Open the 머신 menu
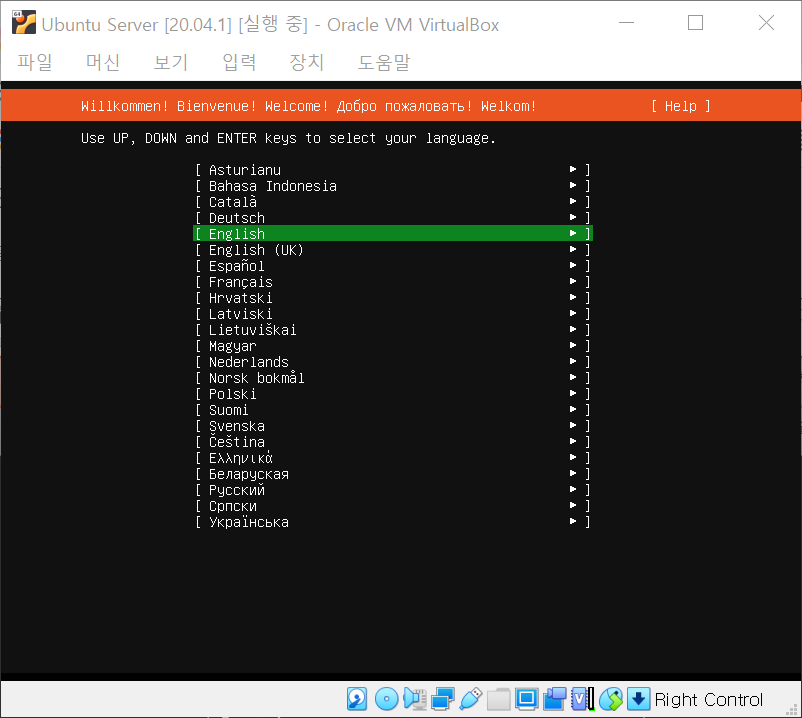 (103, 62)
